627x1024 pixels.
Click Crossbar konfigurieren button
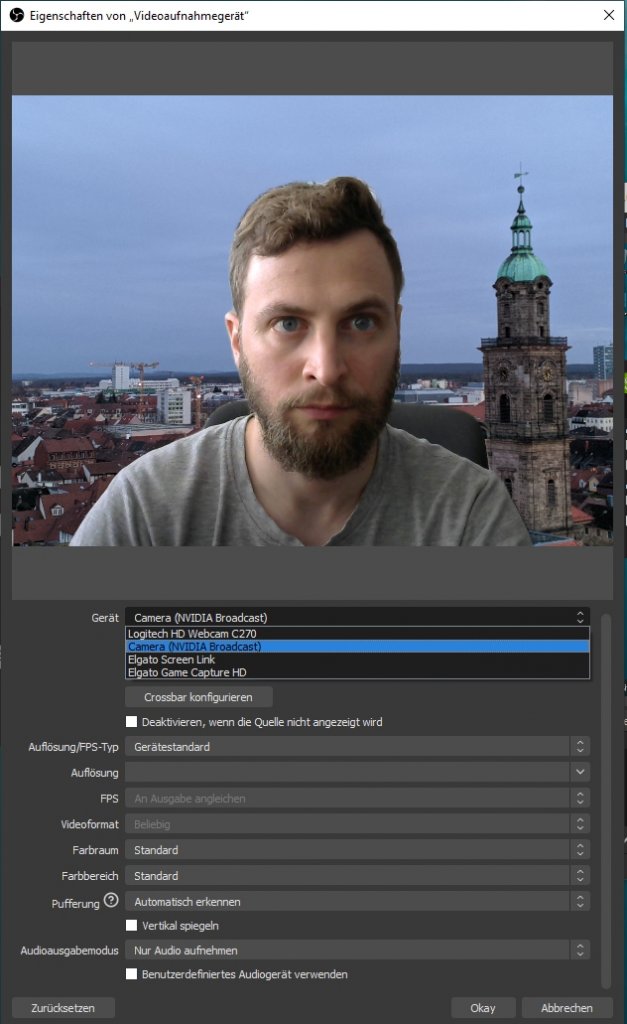[x=199, y=697]
